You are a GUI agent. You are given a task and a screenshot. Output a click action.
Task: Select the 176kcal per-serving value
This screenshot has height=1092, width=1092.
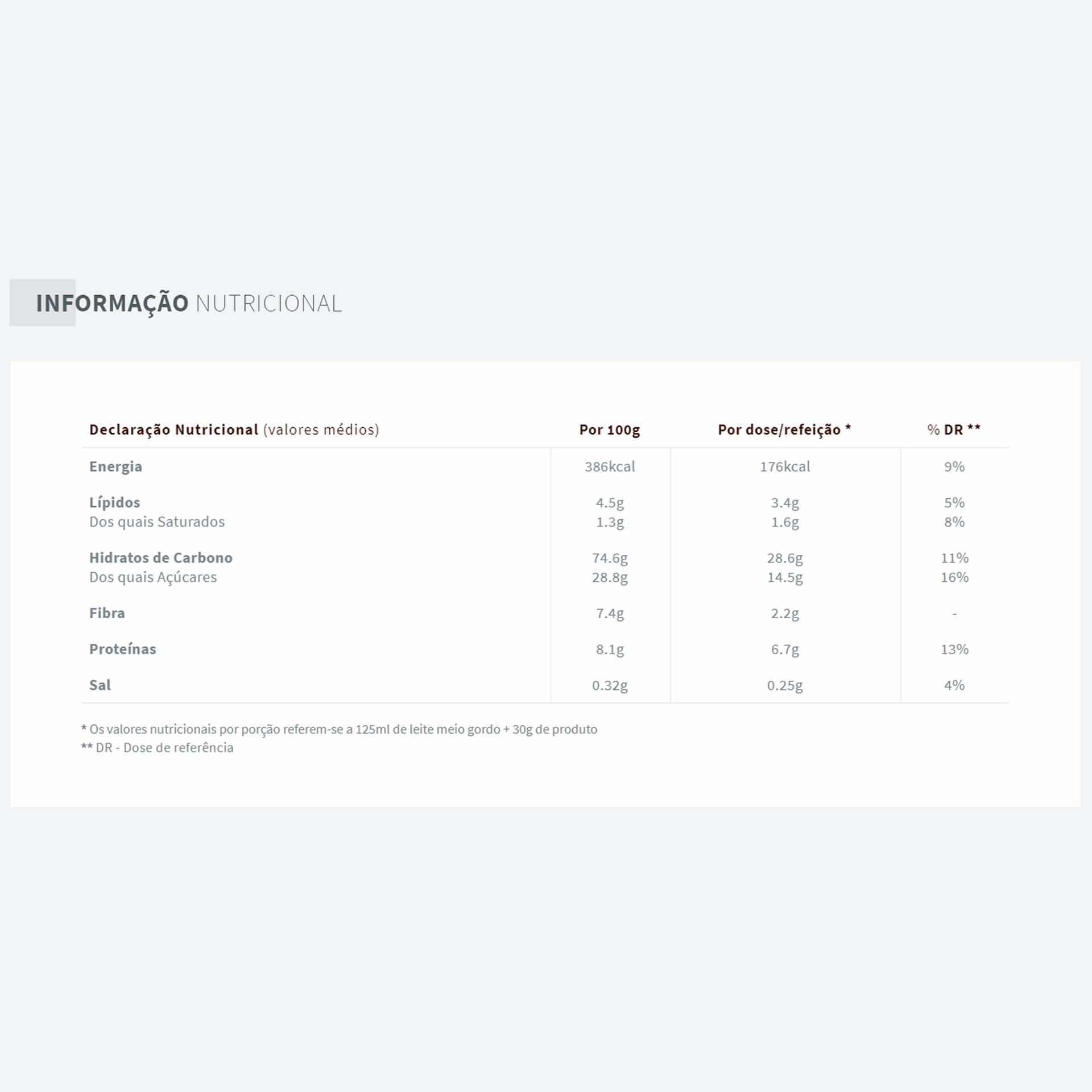[784, 466]
